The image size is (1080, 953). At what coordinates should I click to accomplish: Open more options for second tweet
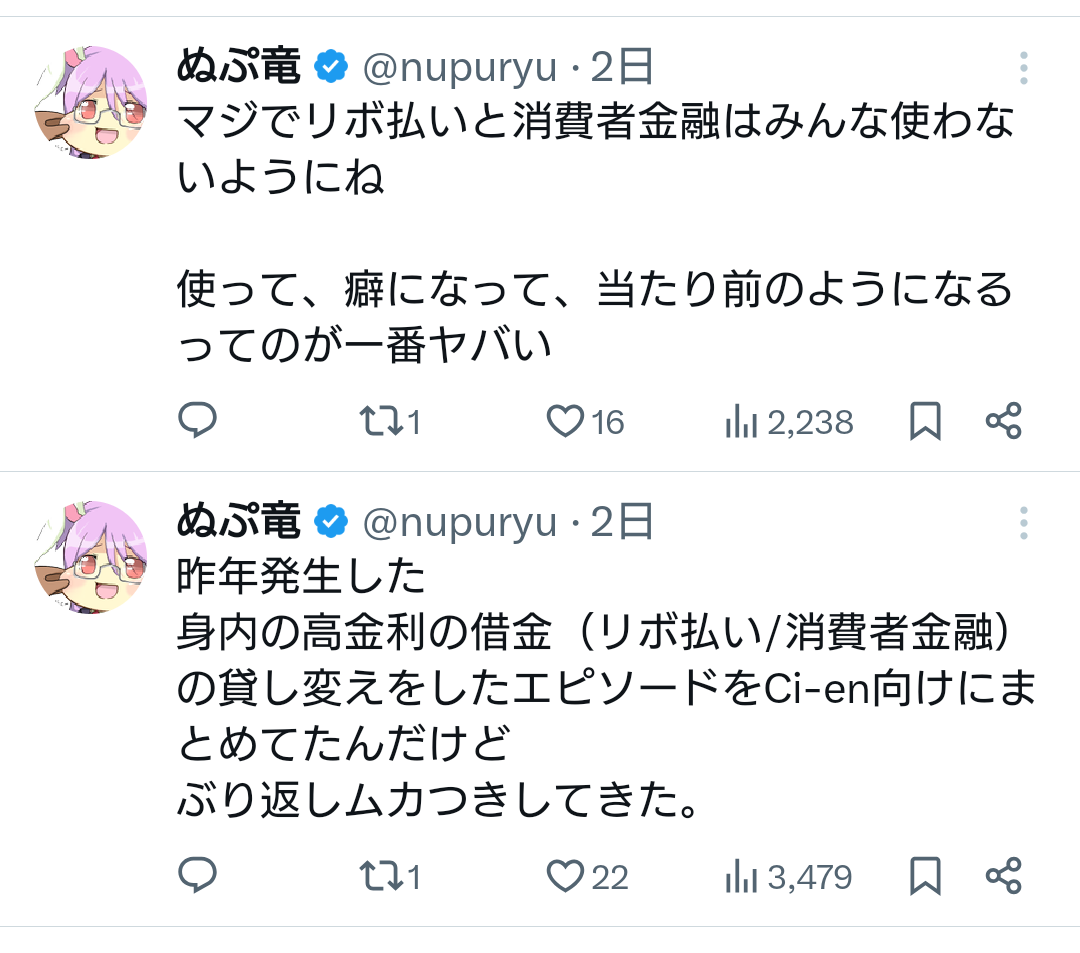1023,523
